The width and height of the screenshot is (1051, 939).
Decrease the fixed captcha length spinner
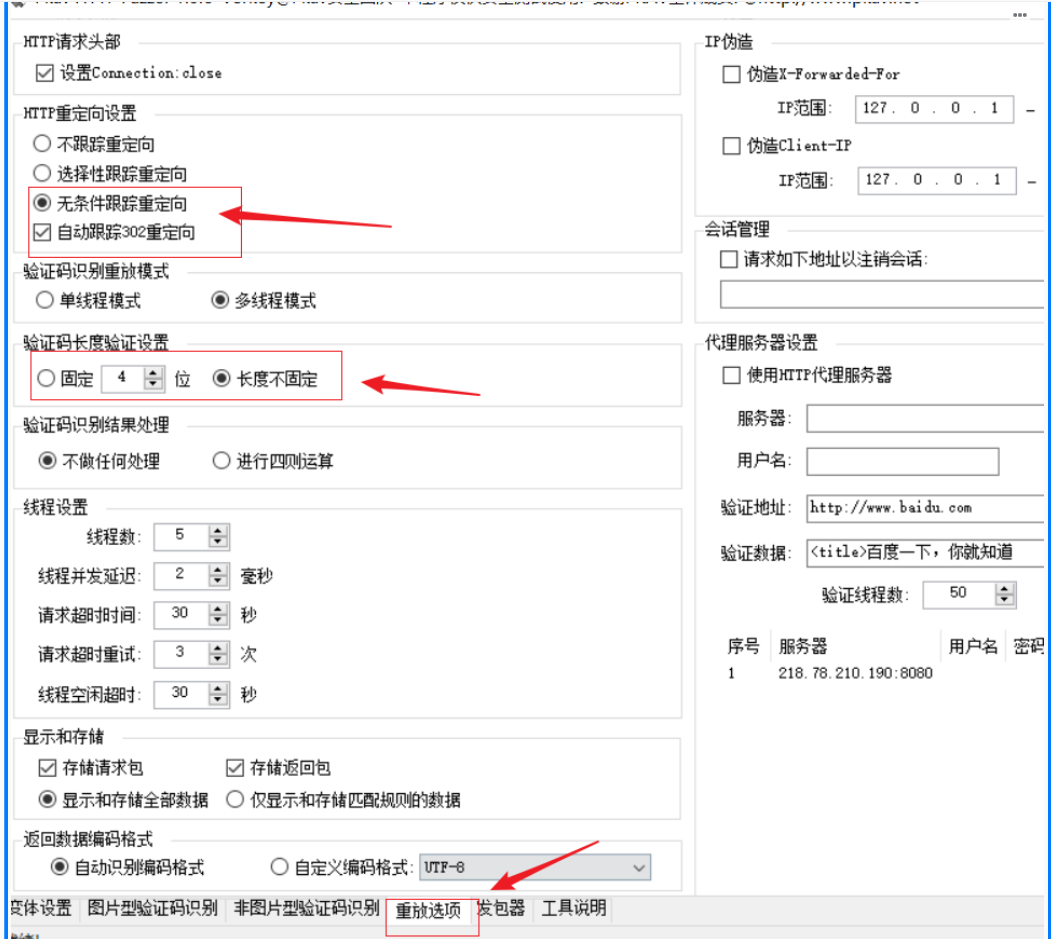153,383
